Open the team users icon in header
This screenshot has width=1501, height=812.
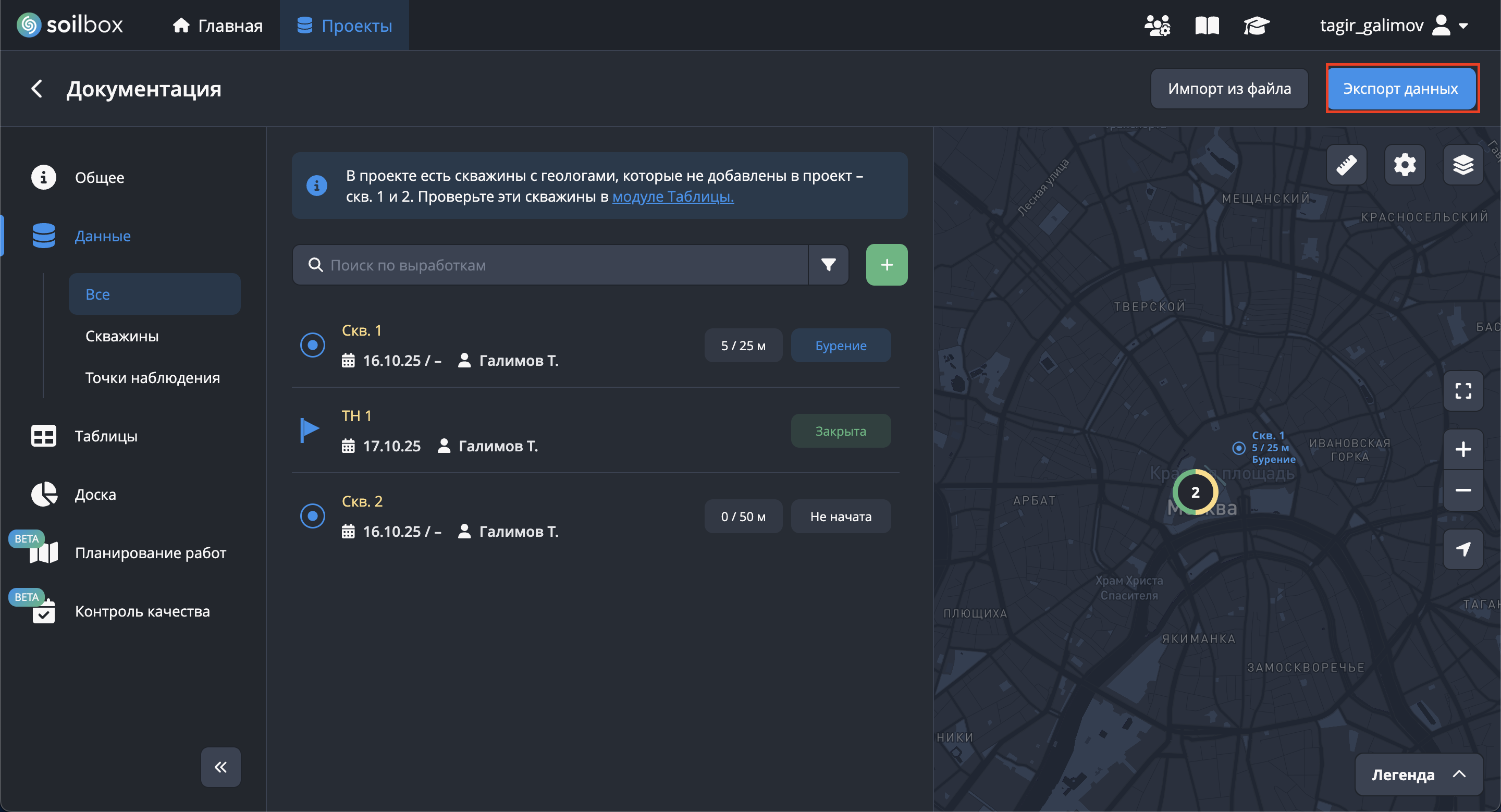tap(1156, 26)
